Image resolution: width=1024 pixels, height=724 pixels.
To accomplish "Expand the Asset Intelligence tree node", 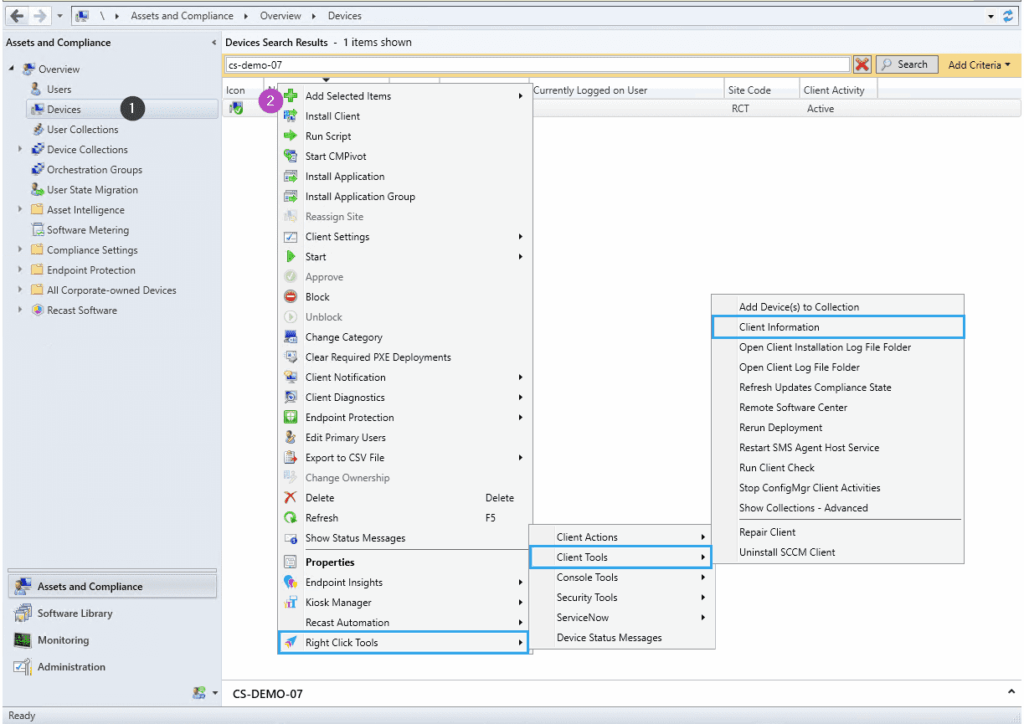I will (x=20, y=210).
